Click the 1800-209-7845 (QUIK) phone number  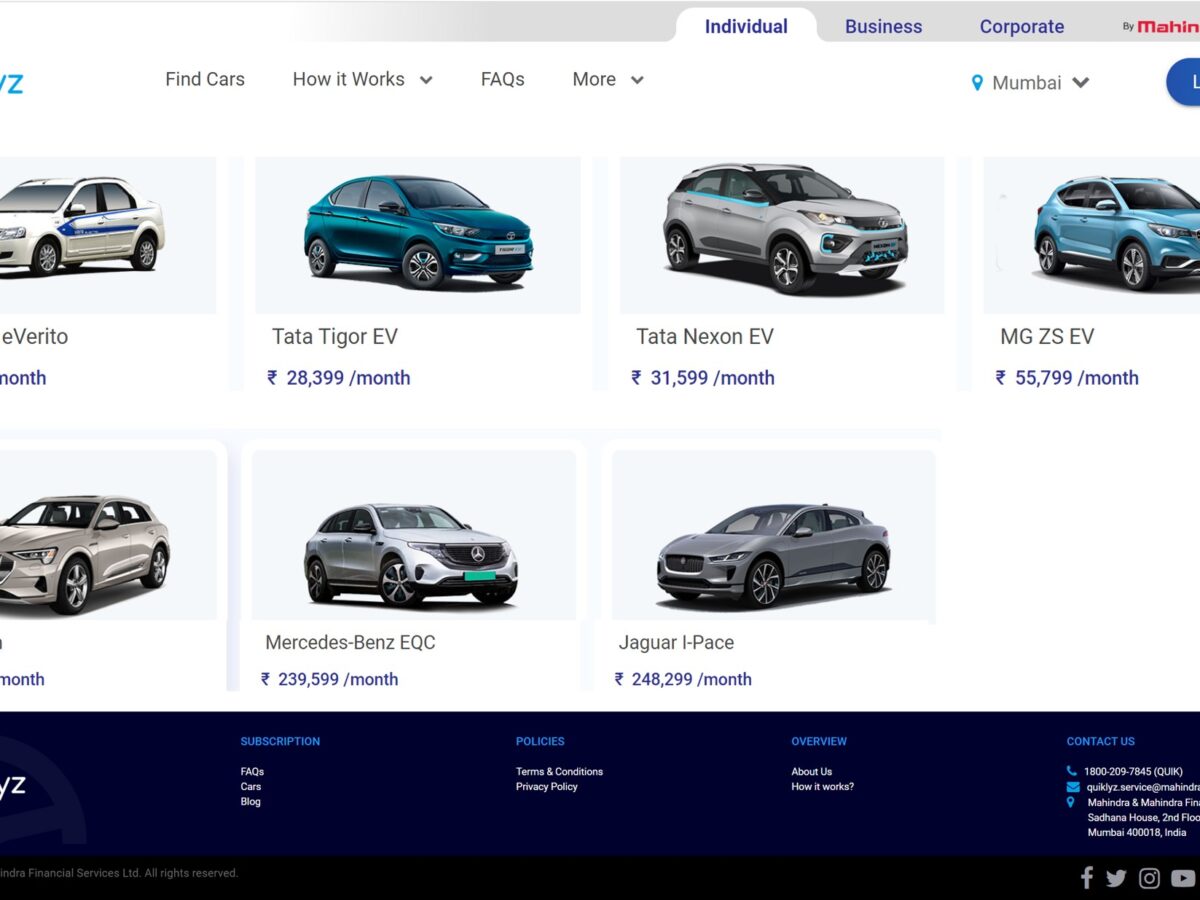(x=1133, y=772)
